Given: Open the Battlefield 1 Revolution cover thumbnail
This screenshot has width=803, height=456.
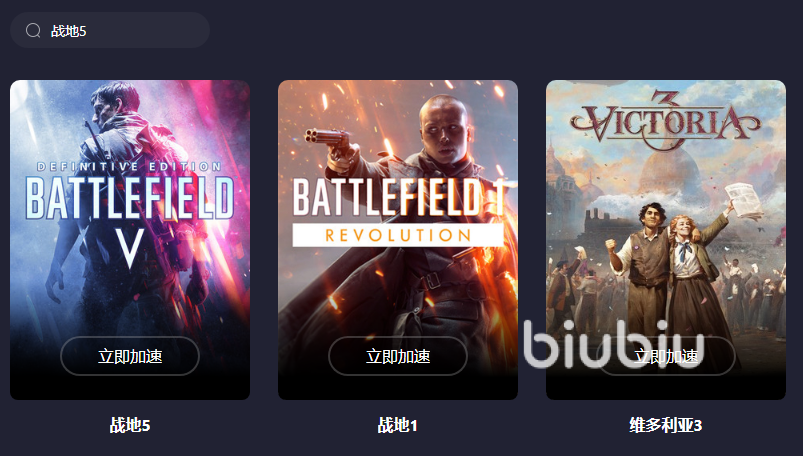Looking at the screenshot, I should click(x=398, y=240).
